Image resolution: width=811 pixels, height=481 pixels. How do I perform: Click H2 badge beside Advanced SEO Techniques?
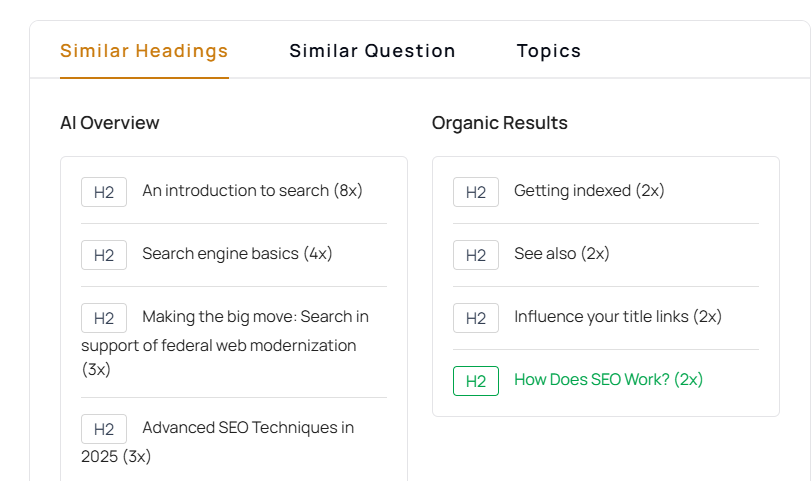(x=104, y=429)
